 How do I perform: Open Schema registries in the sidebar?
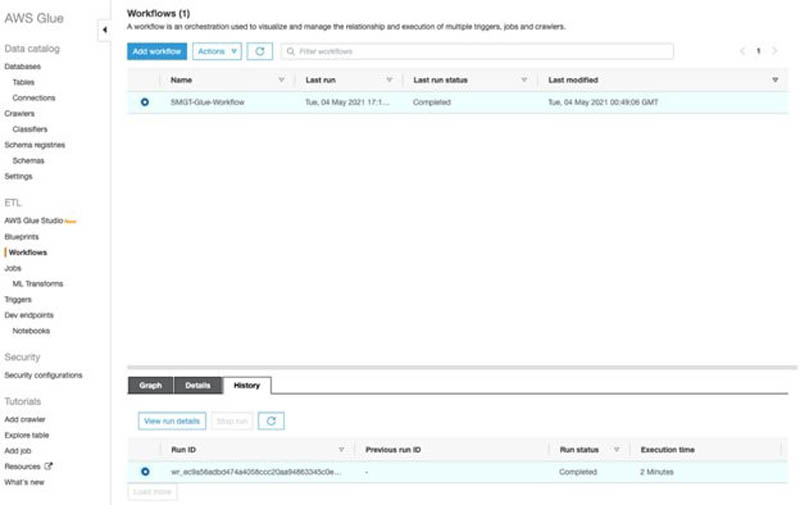pyautogui.click(x=35, y=145)
